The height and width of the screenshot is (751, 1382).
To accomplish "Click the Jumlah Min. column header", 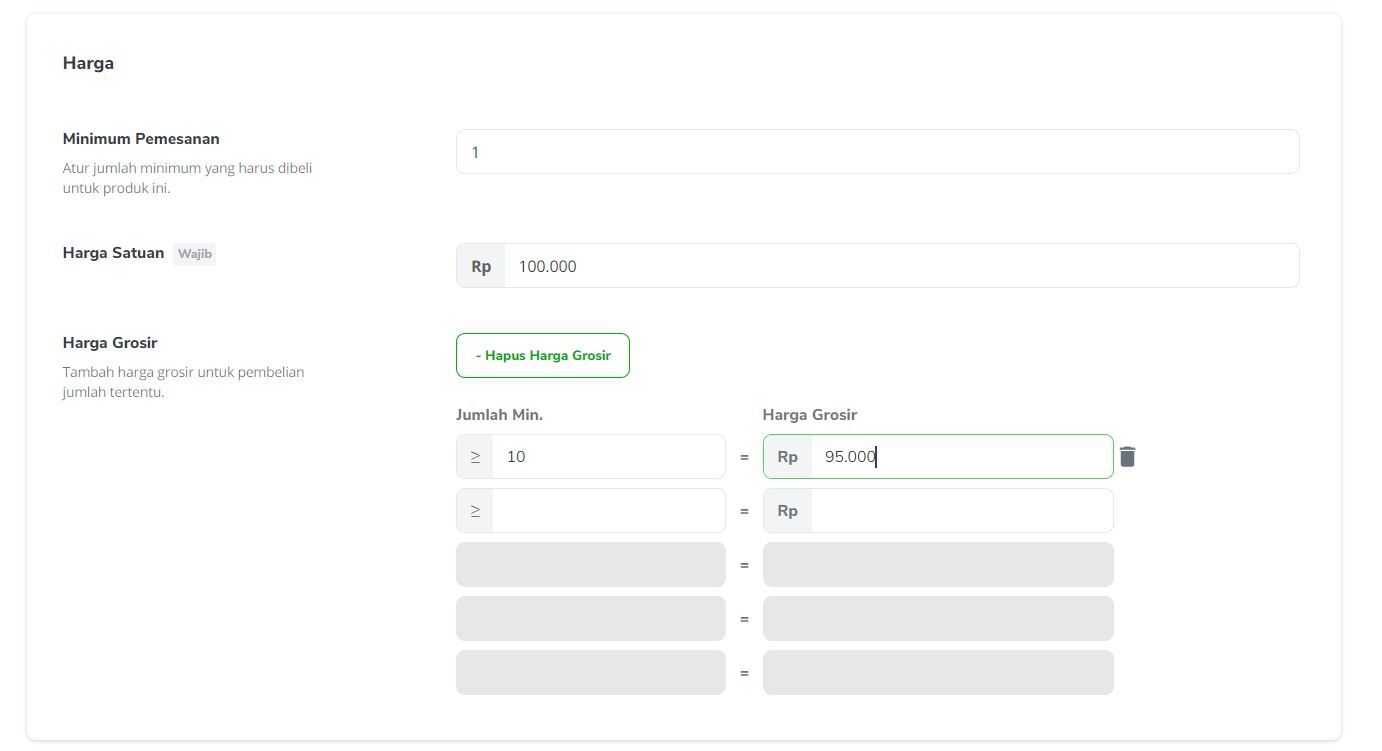I will (499, 415).
